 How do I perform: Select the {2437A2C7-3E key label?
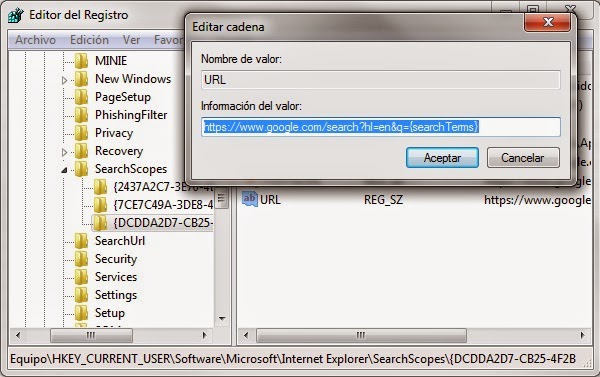tap(163, 187)
